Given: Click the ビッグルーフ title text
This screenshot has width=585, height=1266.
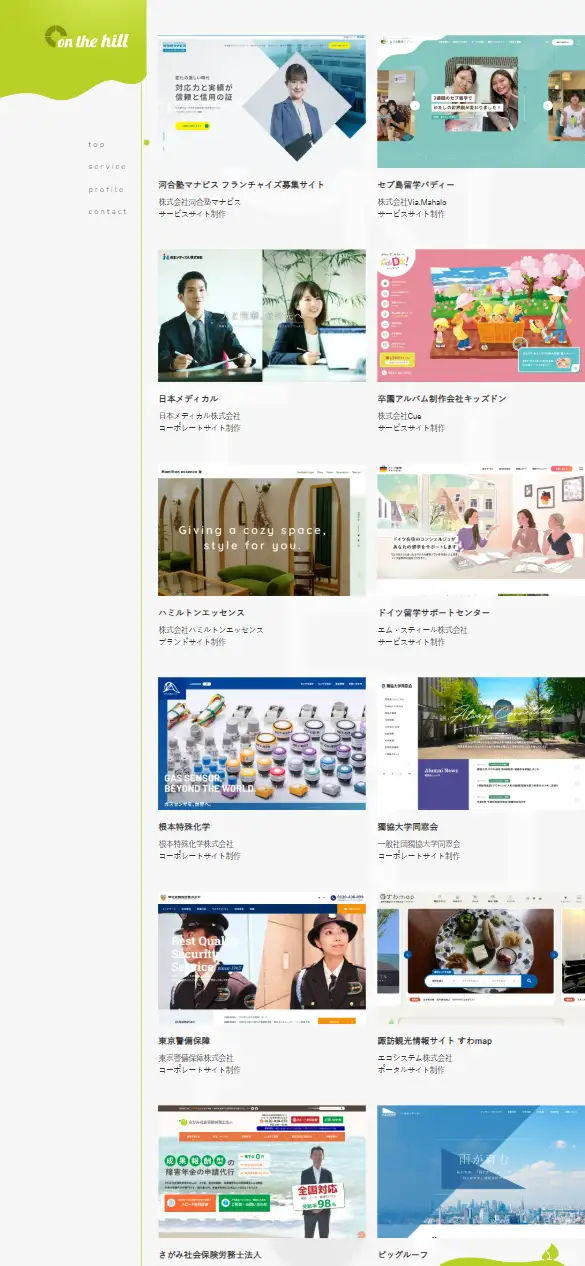Looking at the screenshot, I should click(x=402, y=1254).
